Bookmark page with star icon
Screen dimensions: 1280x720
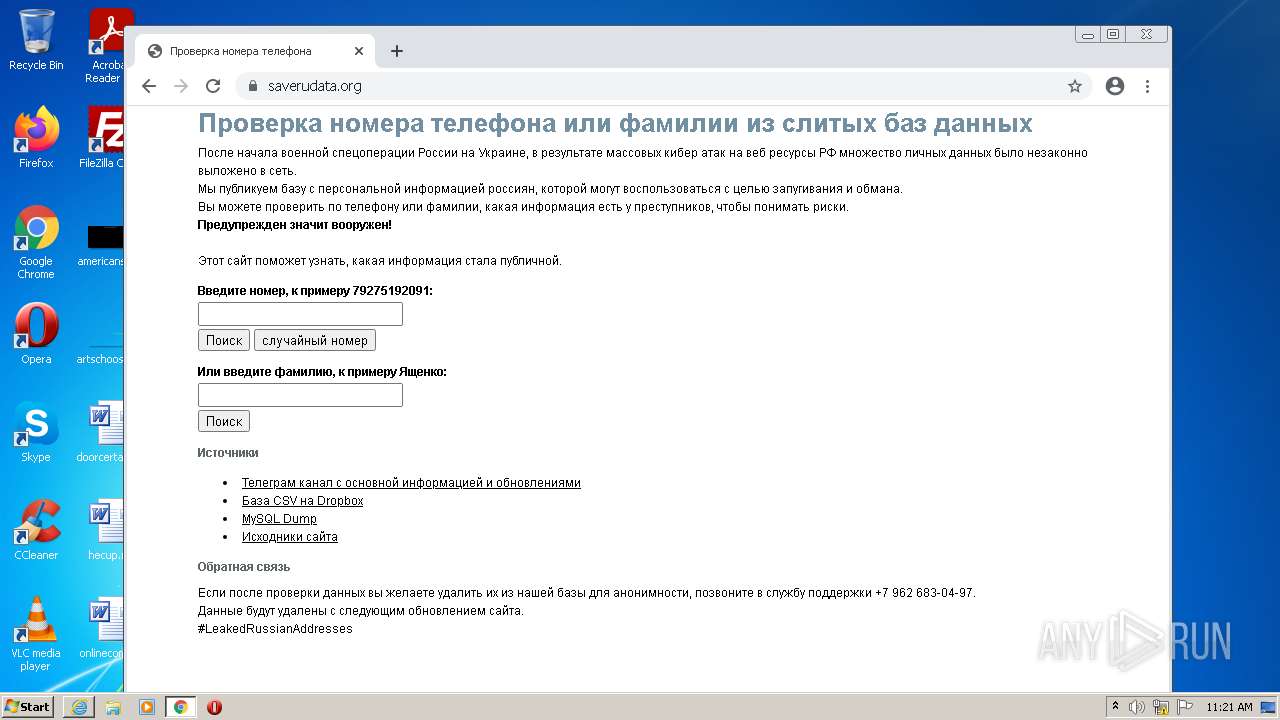pyautogui.click(x=1075, y=86)
